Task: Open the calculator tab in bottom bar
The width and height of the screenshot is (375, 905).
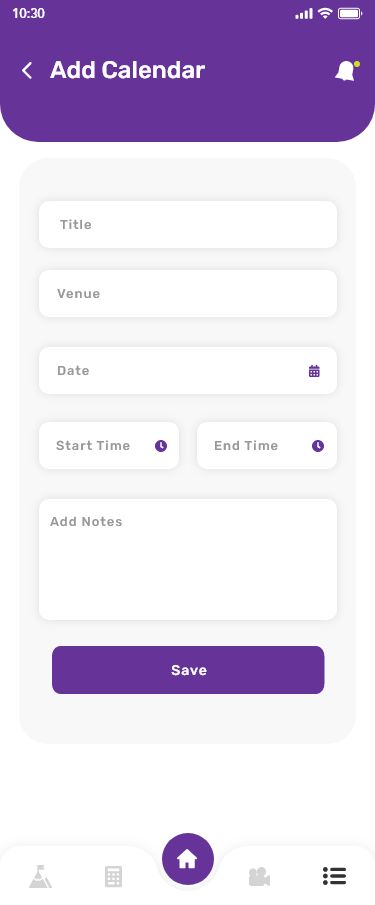Action: (x=113, y=876)
